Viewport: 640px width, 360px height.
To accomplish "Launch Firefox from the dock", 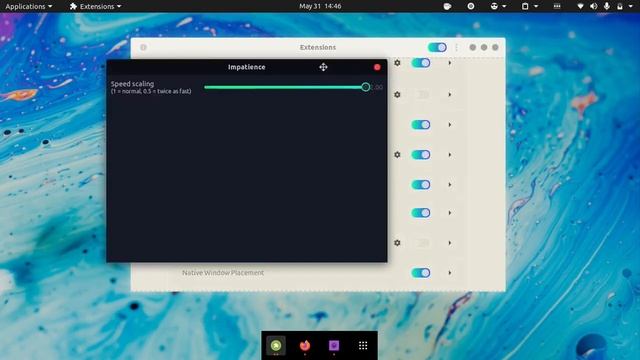I will [x=305, y=346].
